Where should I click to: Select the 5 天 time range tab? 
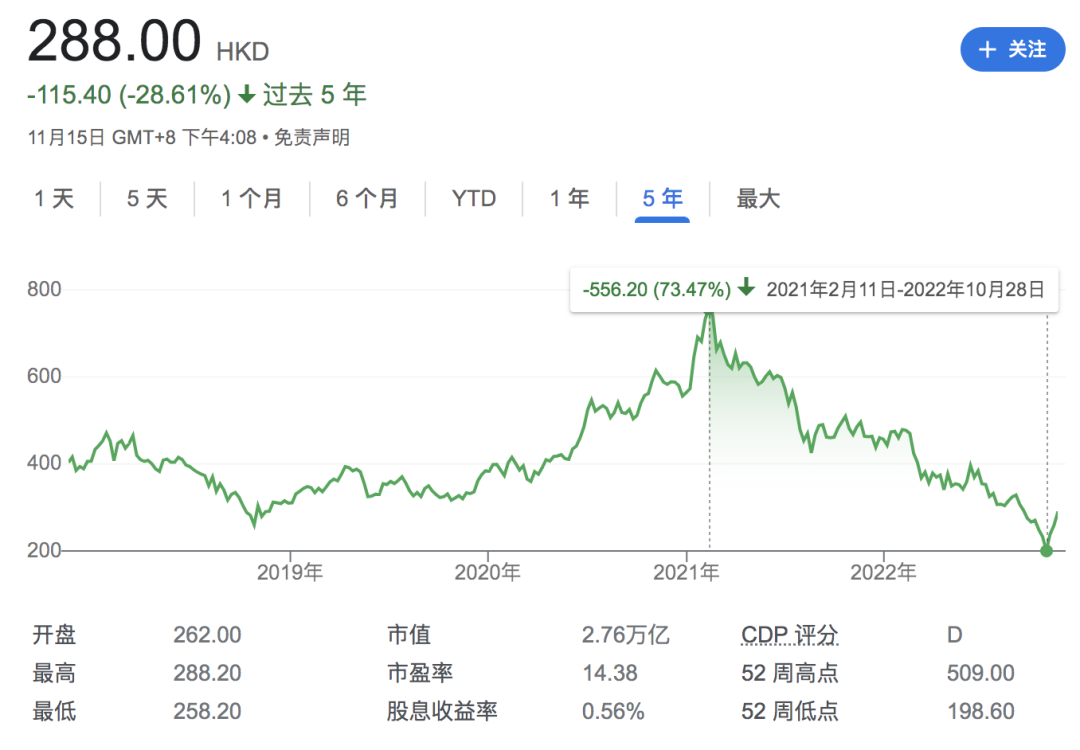pyautogui.click(x=147, y=199)
